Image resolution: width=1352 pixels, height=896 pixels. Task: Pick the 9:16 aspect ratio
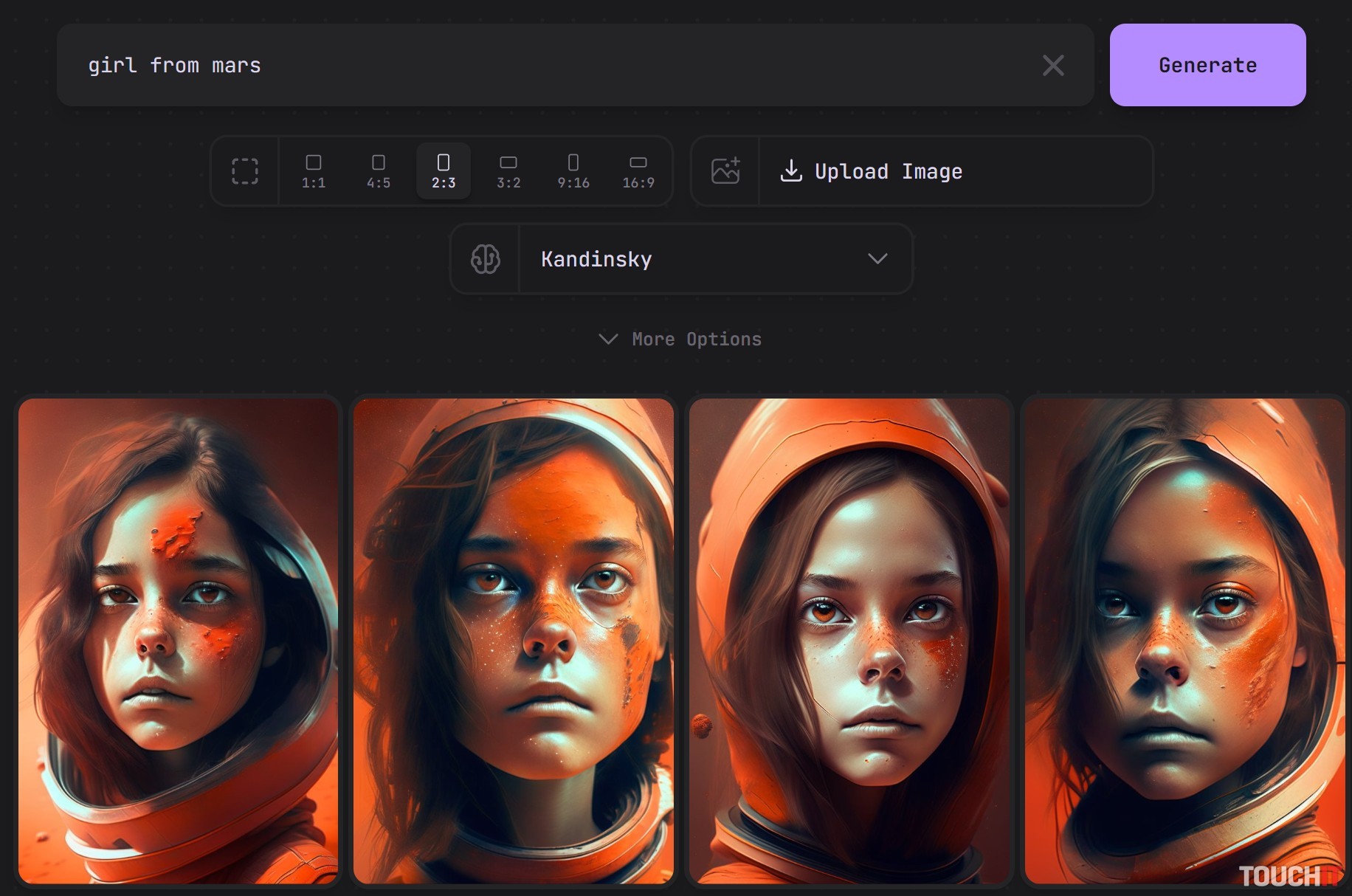(573, 171)
